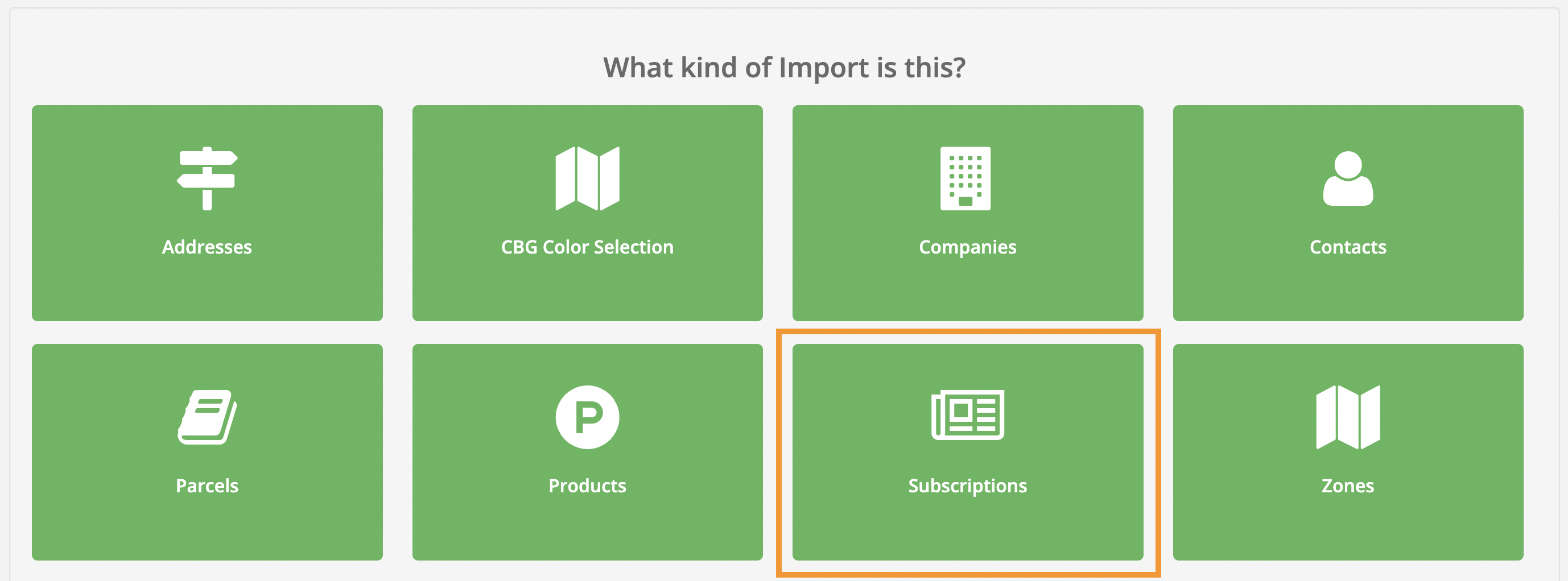Start a CBG Color Selection import
The height and width of the screenshot is (581, 1568).
(x=587, y=213)
